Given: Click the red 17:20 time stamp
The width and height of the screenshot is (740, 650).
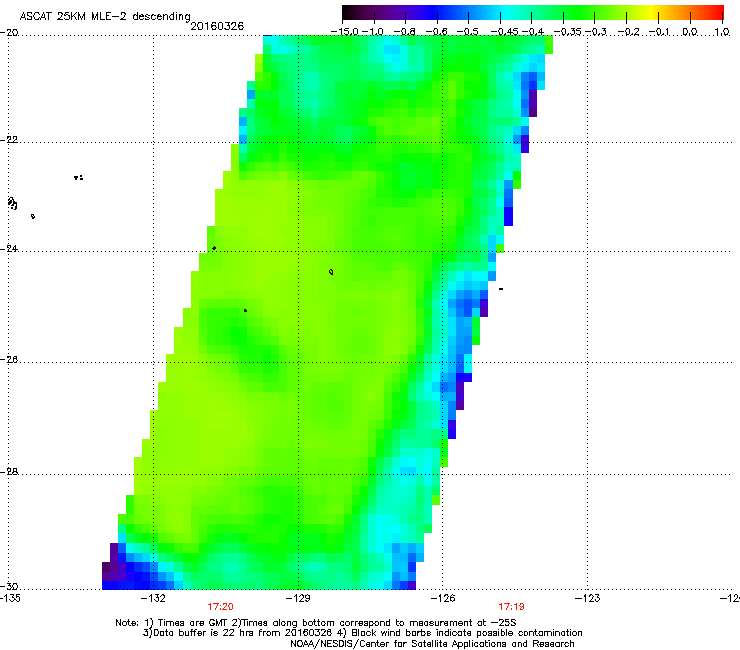Looking at the screenshot, I should 220,607.
